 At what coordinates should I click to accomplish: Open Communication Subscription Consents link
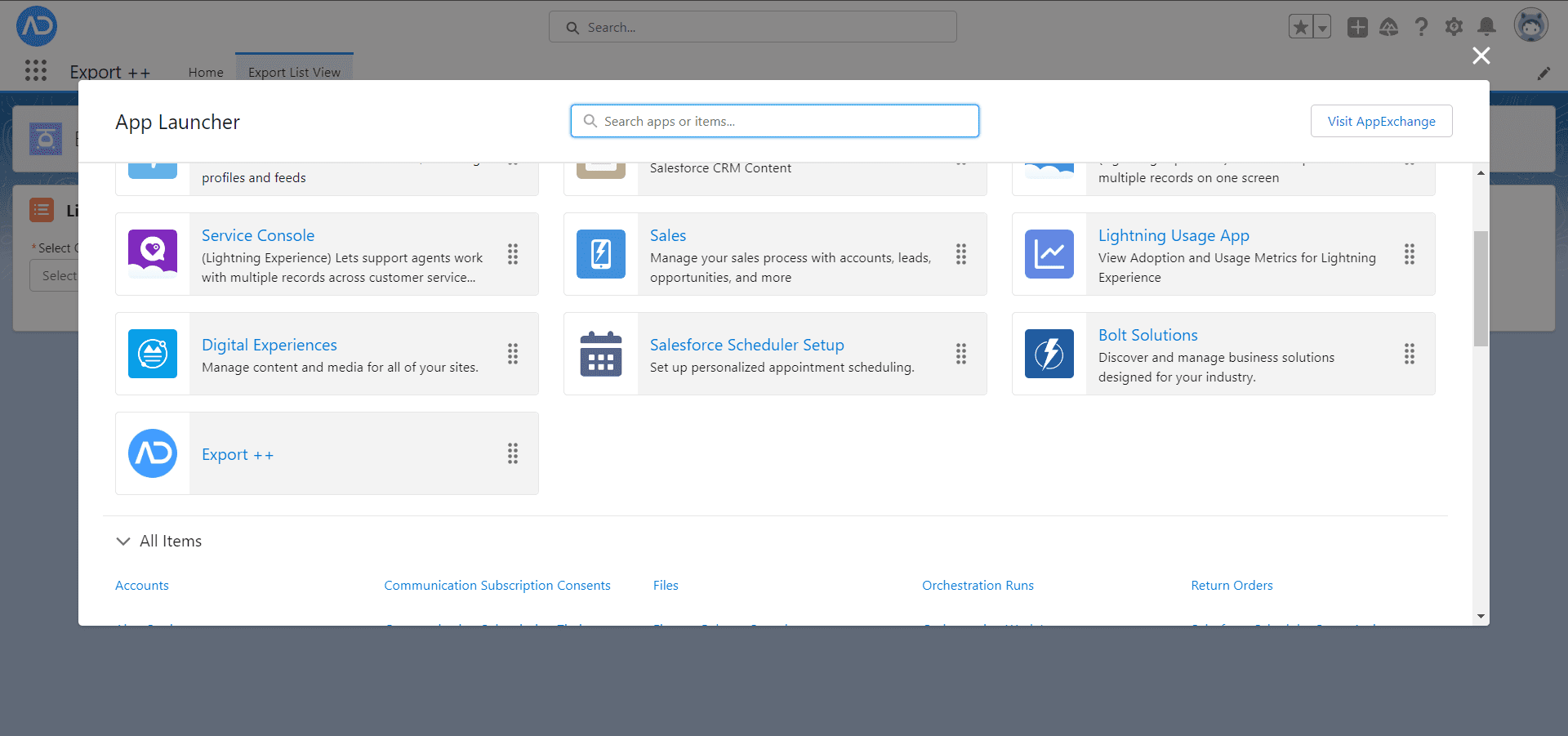[497, 585]
